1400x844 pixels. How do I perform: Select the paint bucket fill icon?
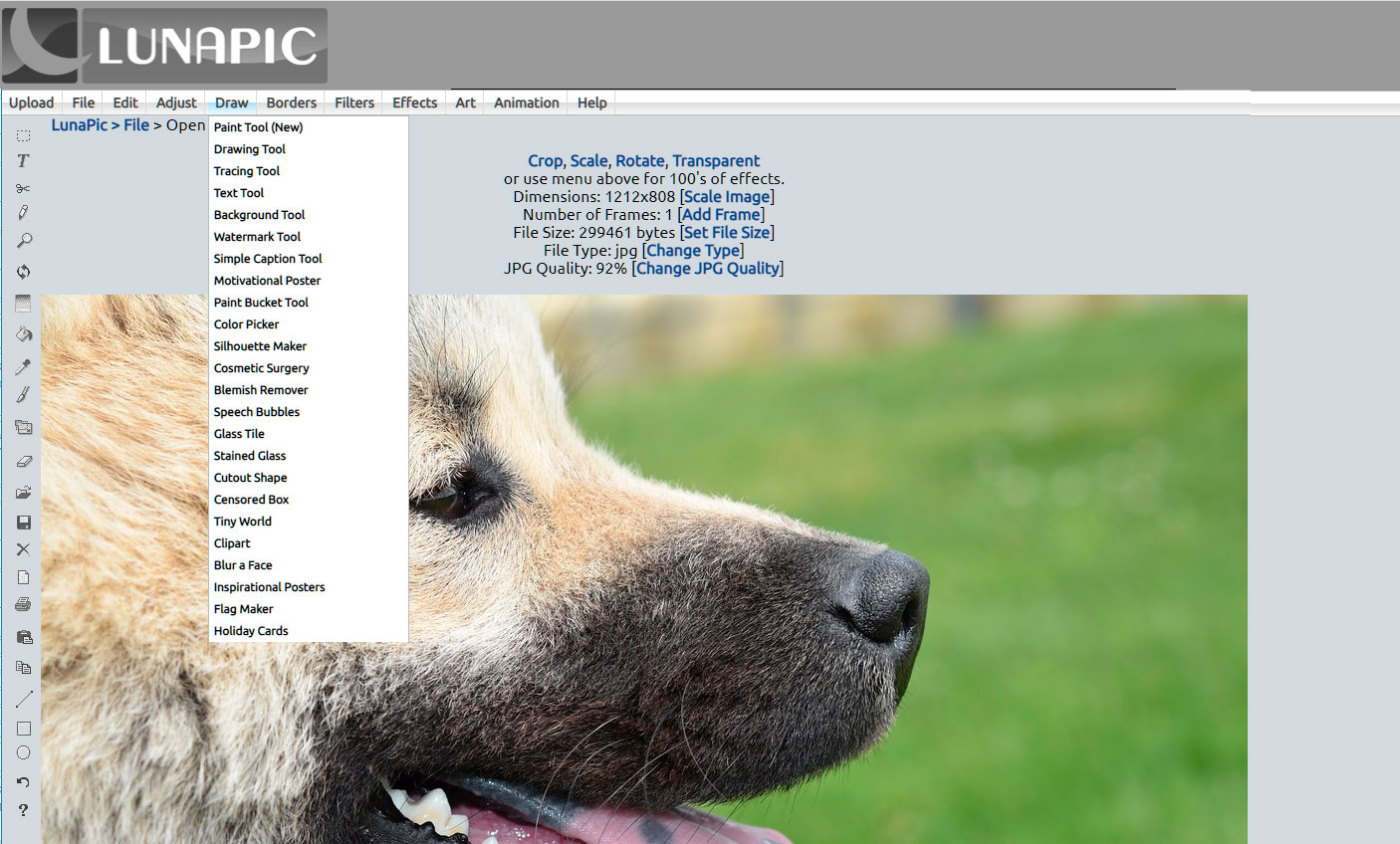23,334
